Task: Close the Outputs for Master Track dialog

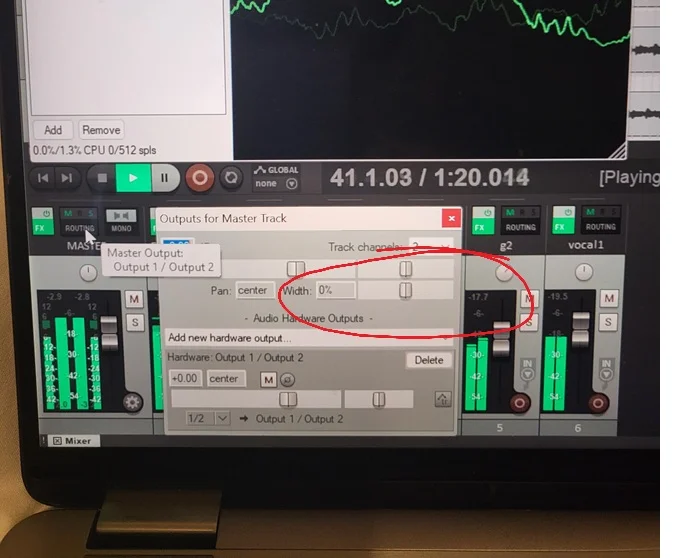Action: pos(452,218)
